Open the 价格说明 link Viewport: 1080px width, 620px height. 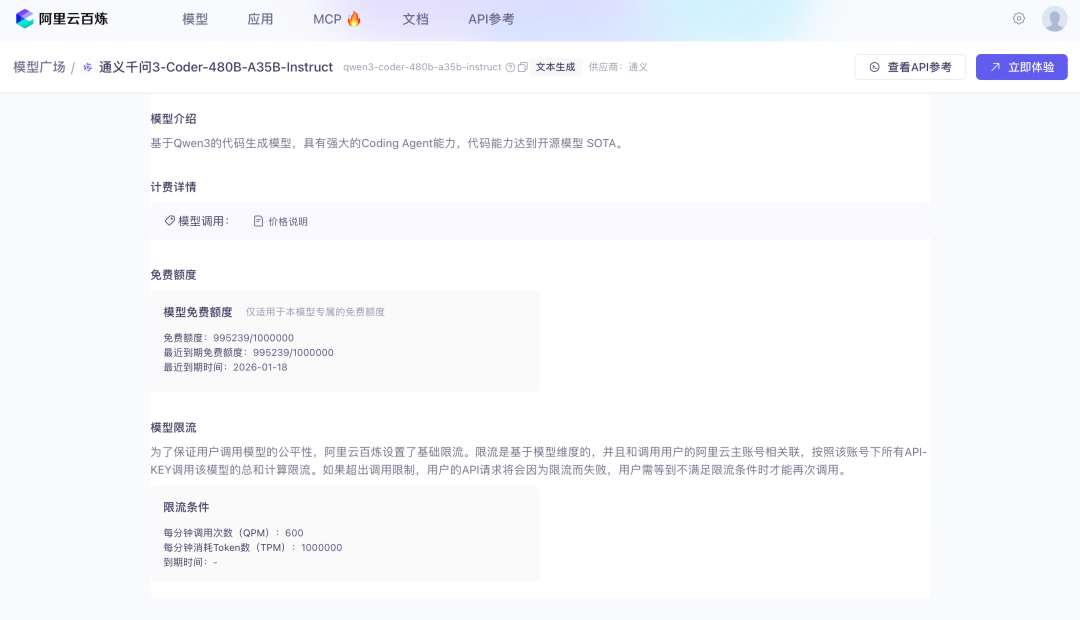pos(280,221)
